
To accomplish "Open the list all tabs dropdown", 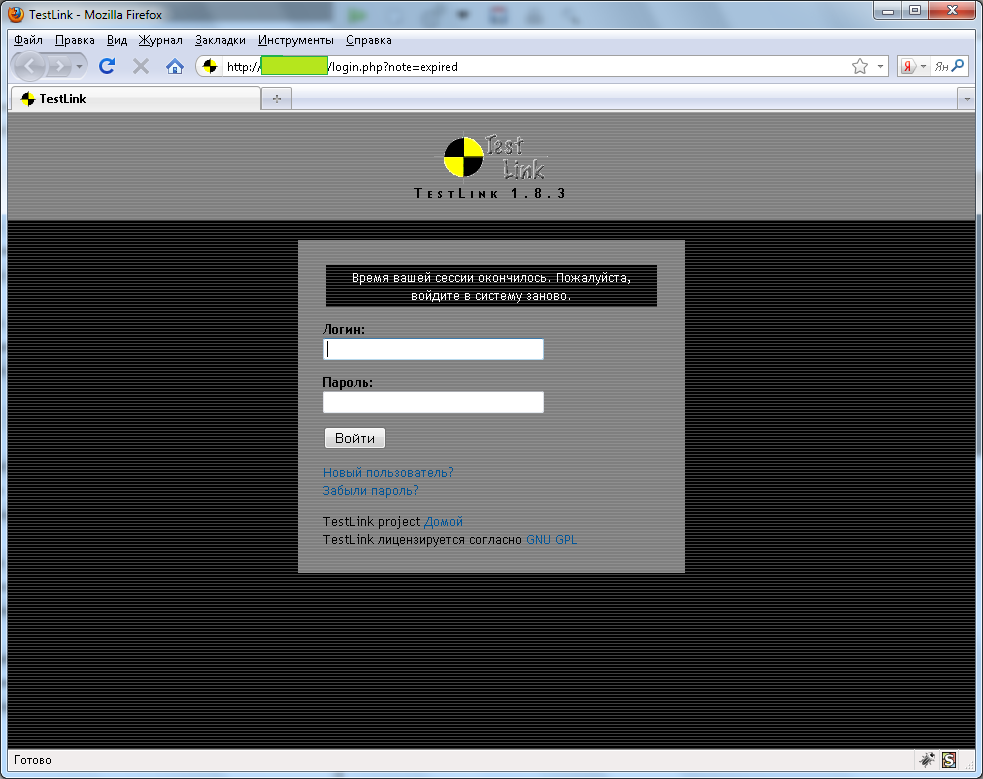I will [x=967, y=99].
